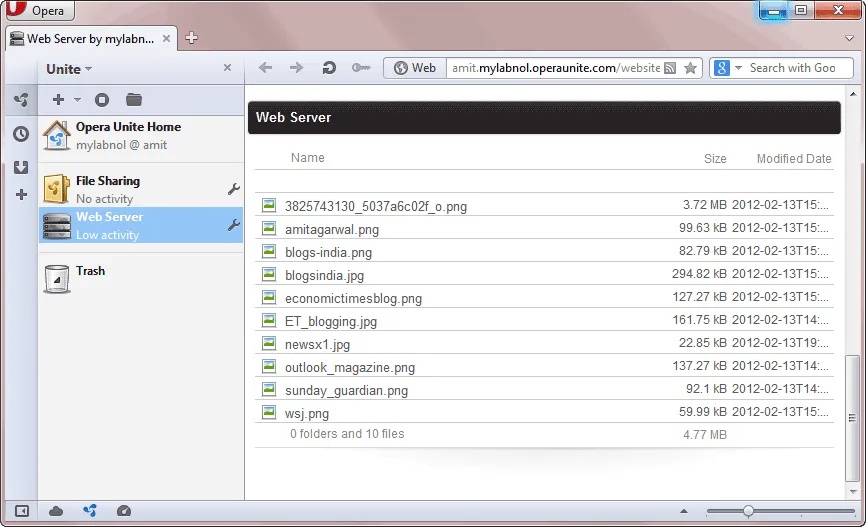The image size is (866, 527).
Task: Click the Unite panel icon in sidebar strip
Action: coord(20,100)
